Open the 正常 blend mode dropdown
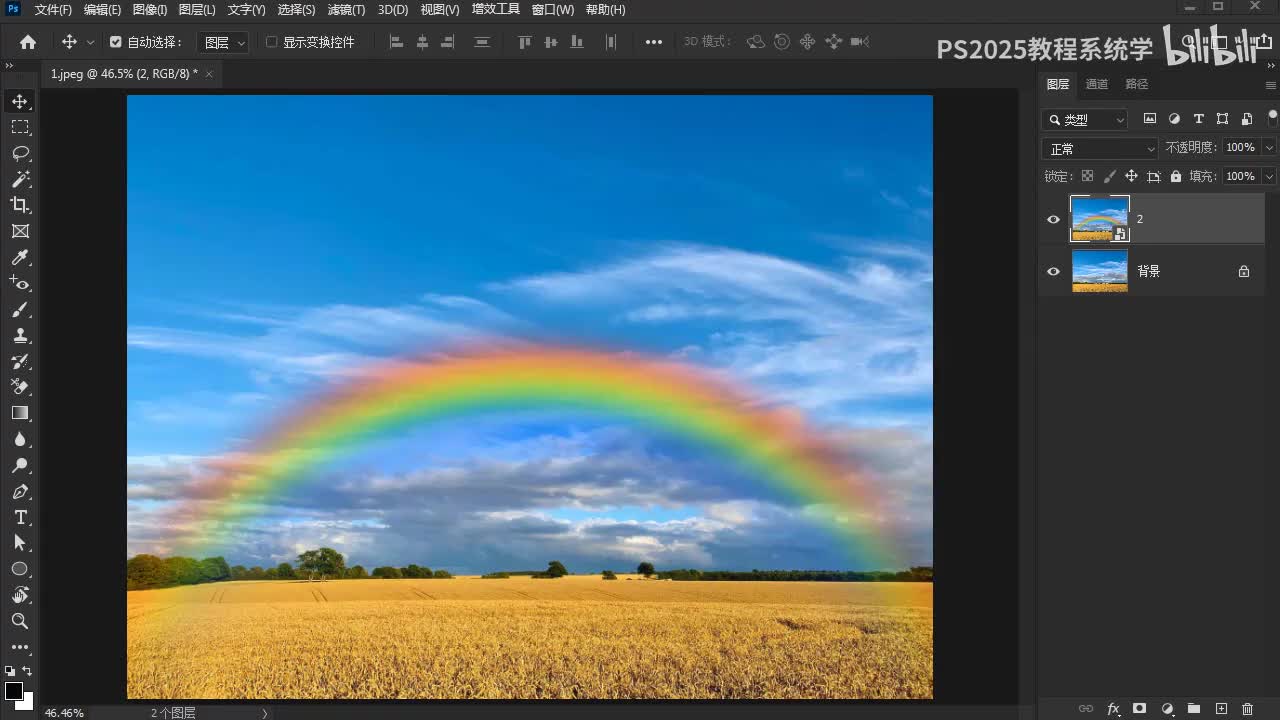Image resolution: width=1280 pixels, height=720 pixels. pos(1099,148)
